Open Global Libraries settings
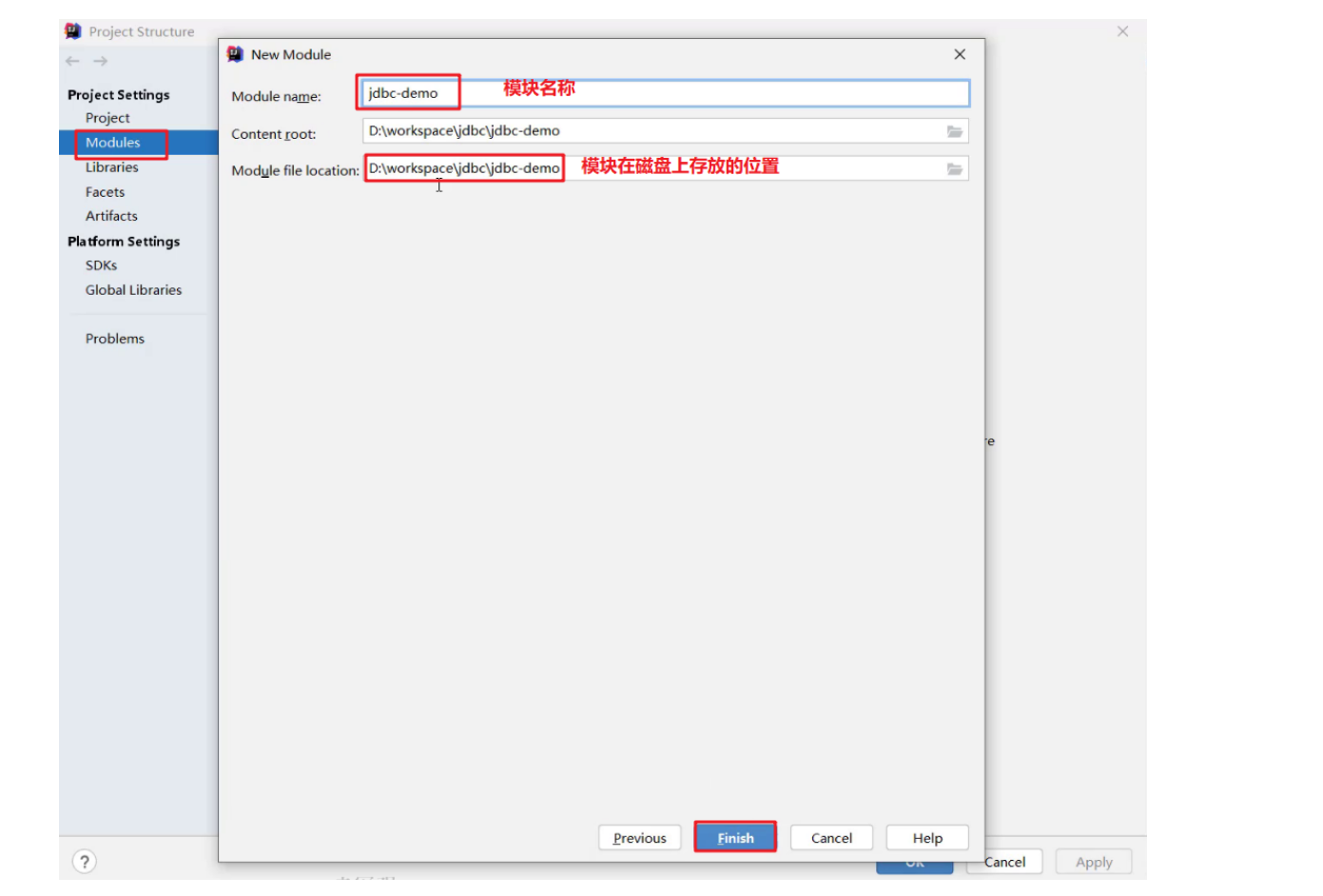This screenshot has height=896, width=1323. click(x=133, y=289)
